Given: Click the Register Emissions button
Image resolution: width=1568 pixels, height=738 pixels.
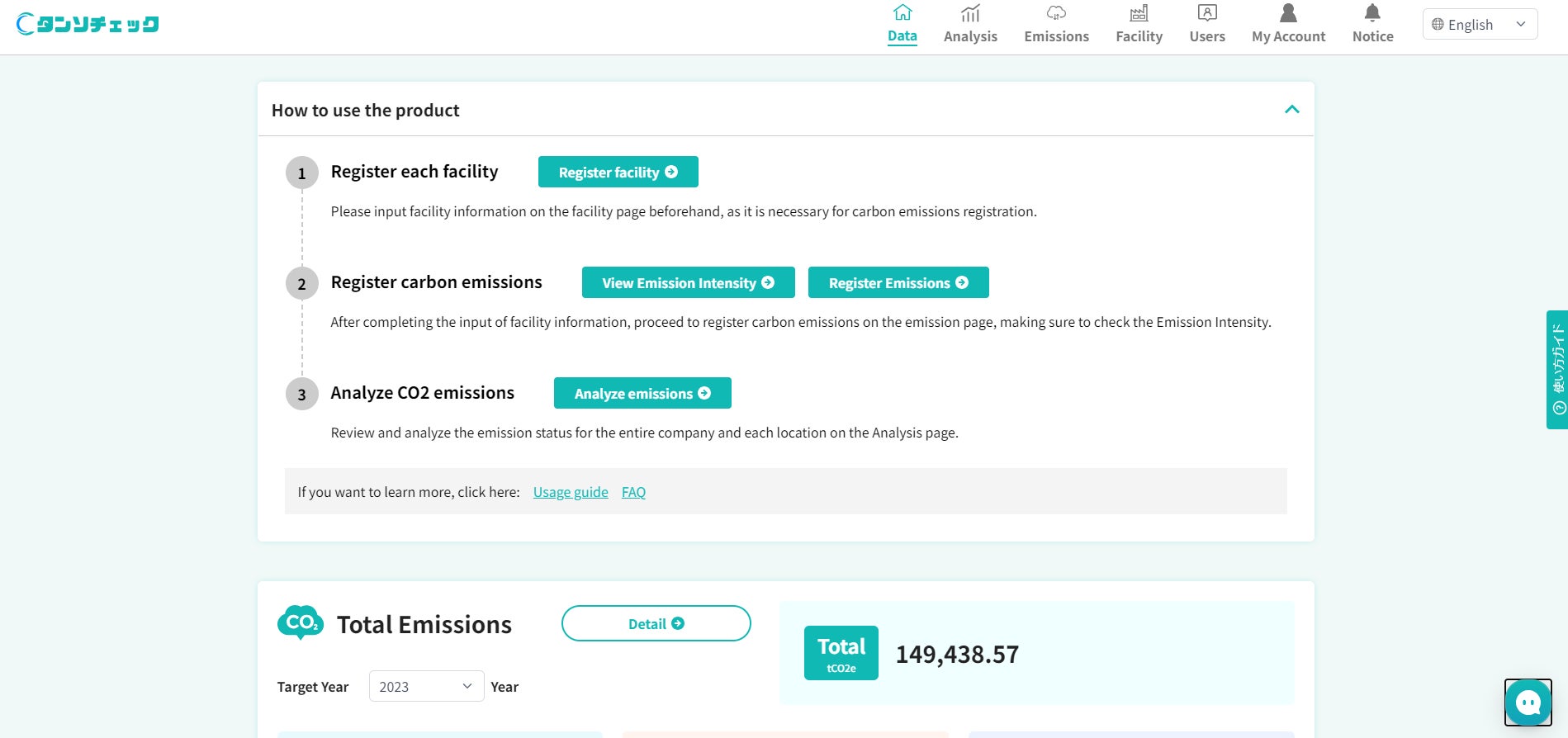Looking at the screenshot, I should coord(898,282).
